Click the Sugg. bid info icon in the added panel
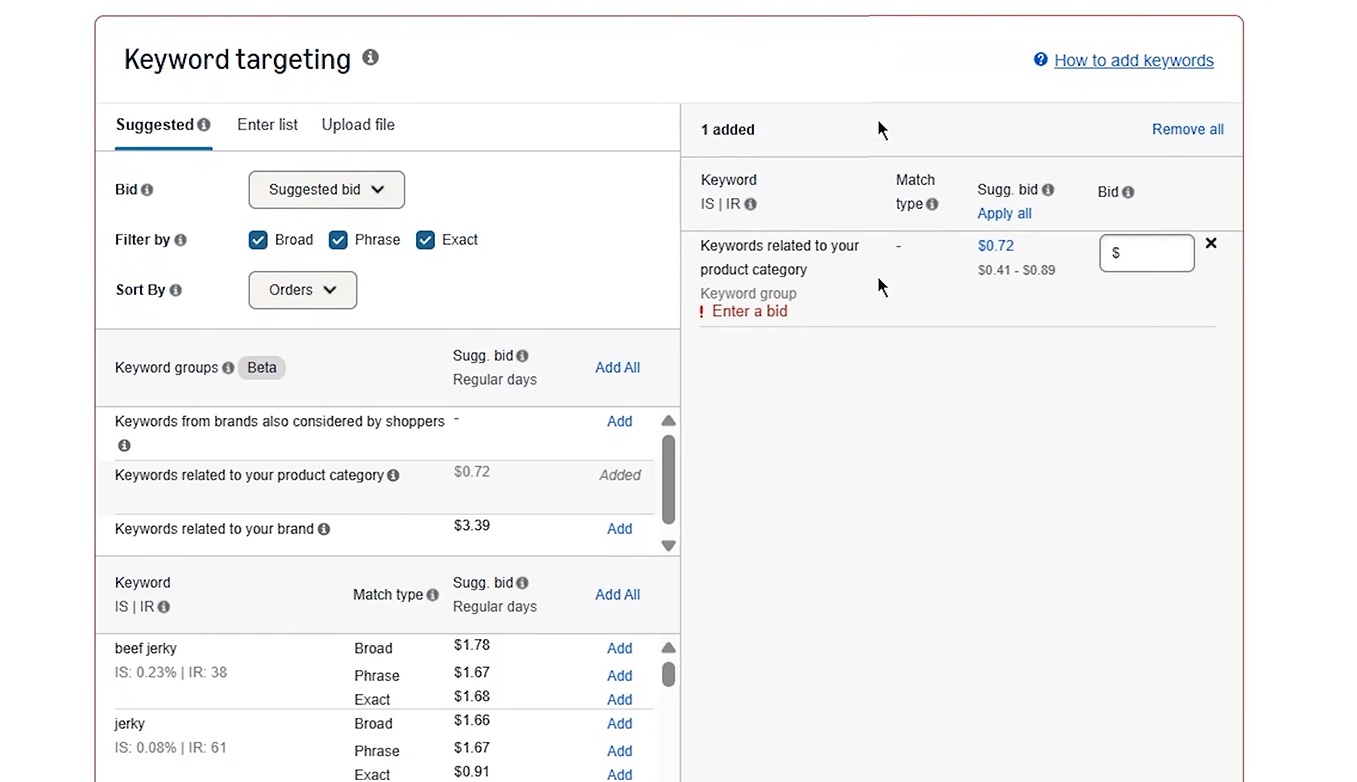This screenshot has height=782, width=1357. pyautogui.click(x=1048, y=190)
